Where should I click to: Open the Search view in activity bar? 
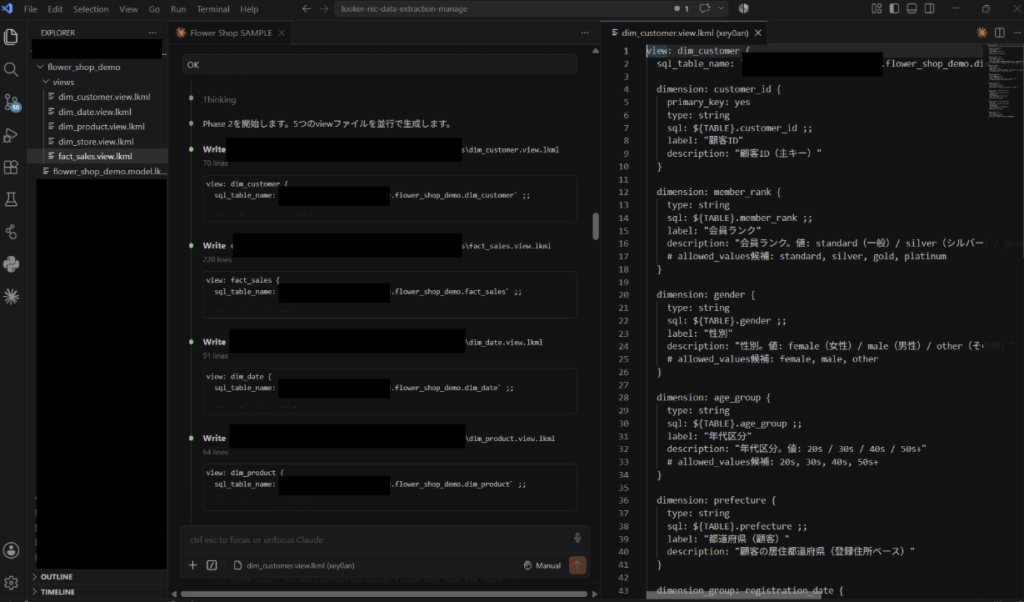pyautogui.click(x=11, y=69)
